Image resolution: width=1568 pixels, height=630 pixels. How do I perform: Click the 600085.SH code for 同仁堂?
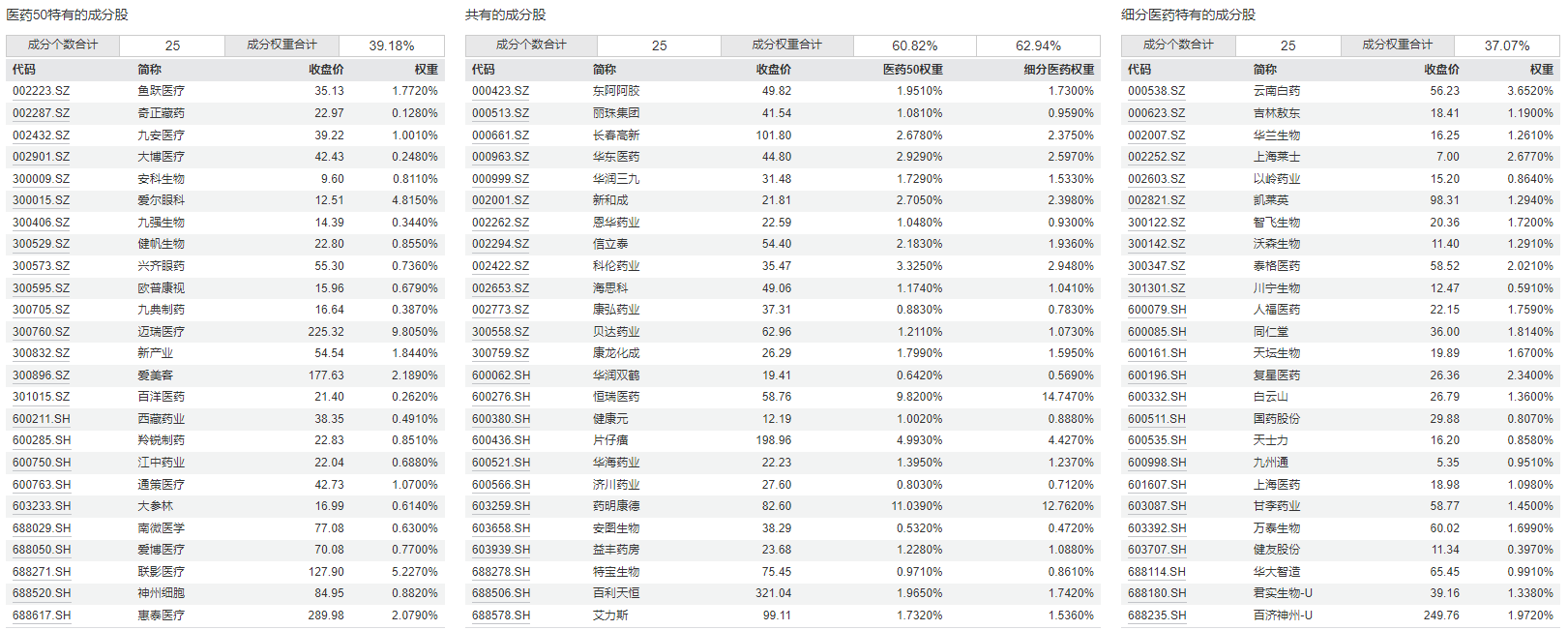1156,332
